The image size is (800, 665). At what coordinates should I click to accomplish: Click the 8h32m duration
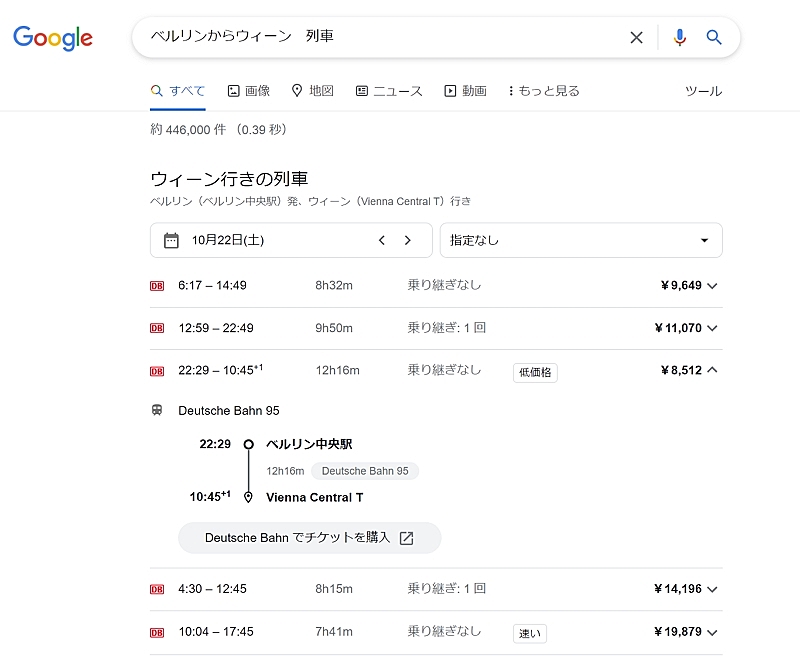pos(334,285)
